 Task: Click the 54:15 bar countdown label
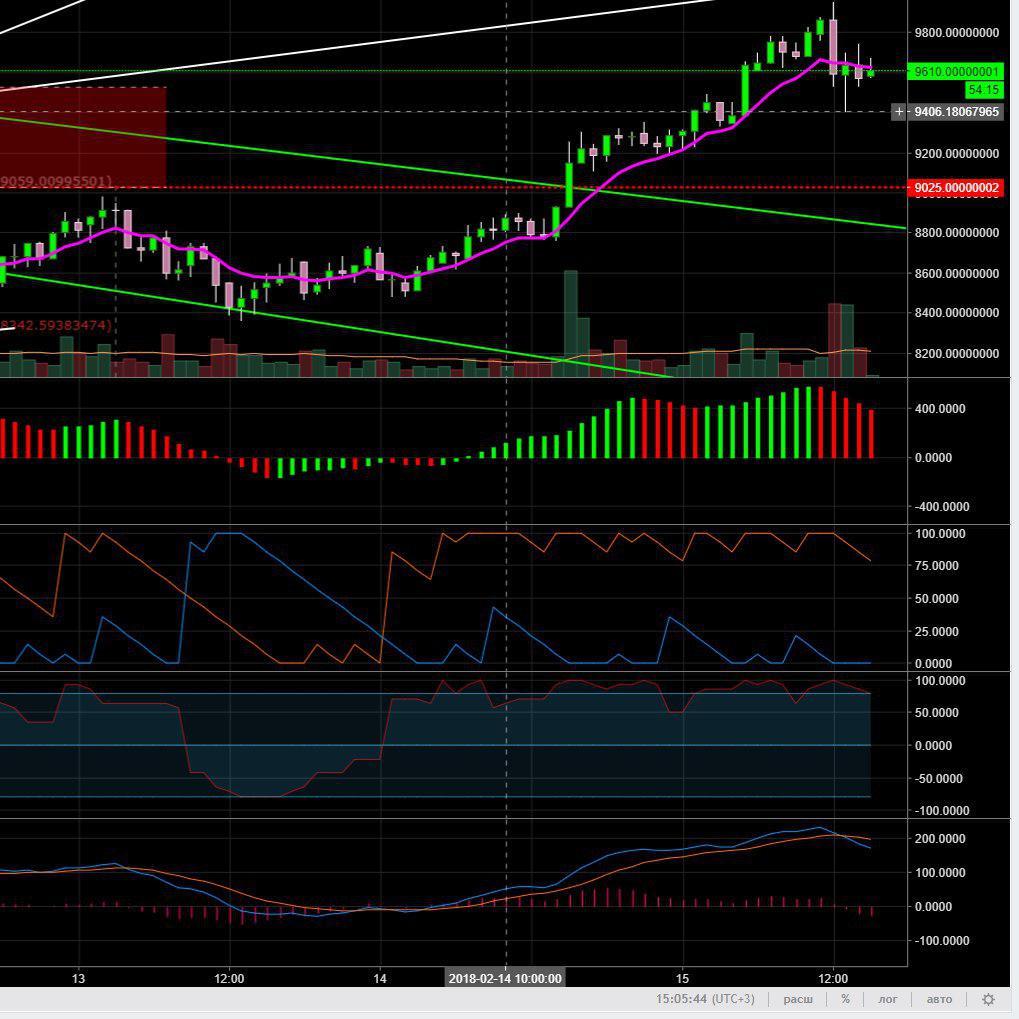pos(984,90)
